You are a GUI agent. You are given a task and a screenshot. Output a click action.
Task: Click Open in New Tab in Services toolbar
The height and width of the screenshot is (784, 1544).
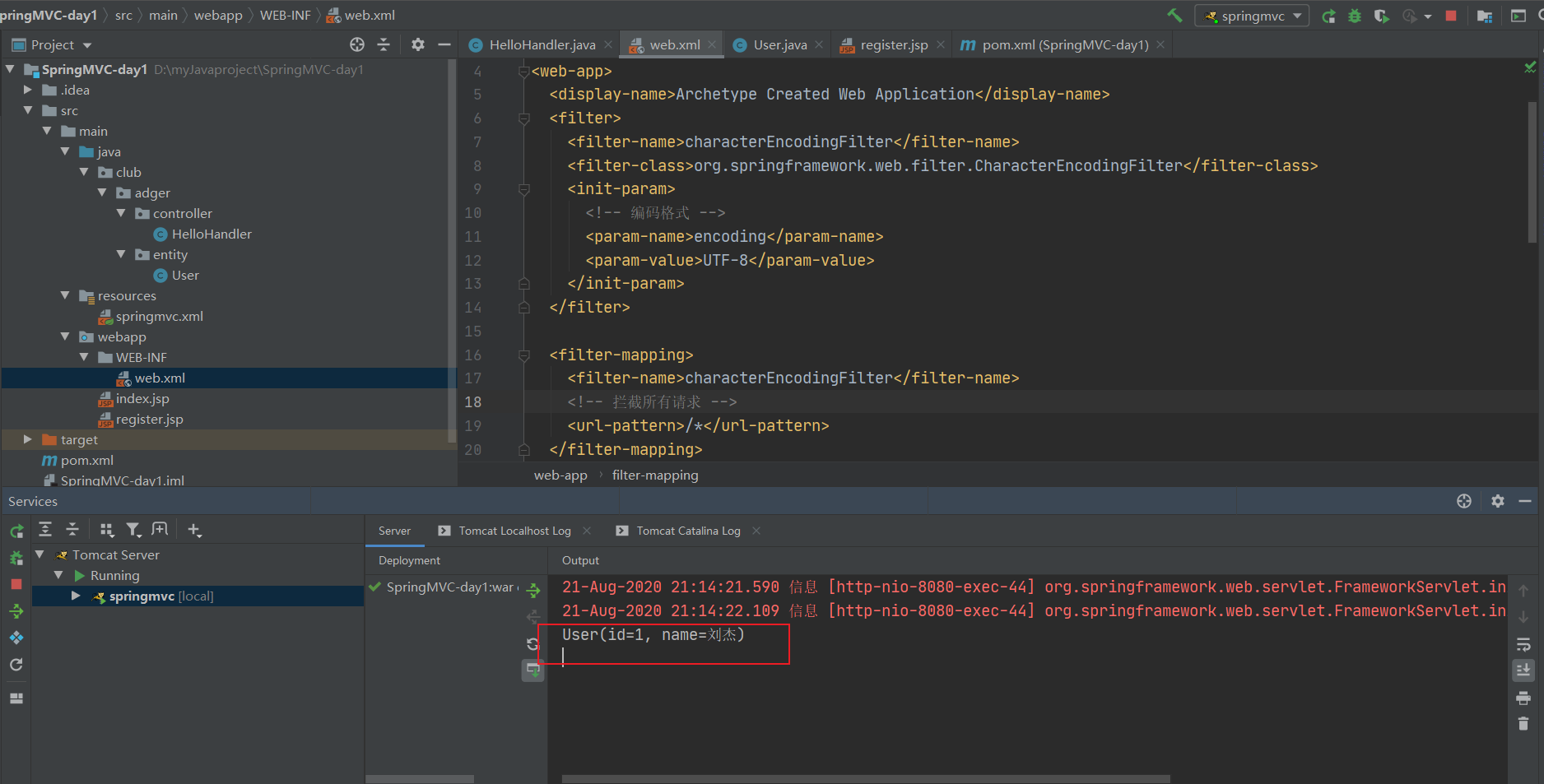pos(160,530)
